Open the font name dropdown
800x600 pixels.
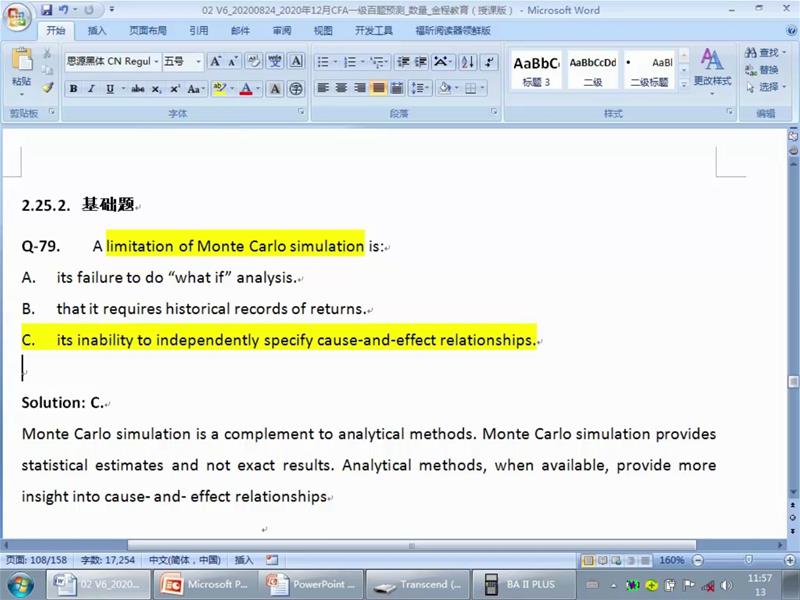pos(156,62)
